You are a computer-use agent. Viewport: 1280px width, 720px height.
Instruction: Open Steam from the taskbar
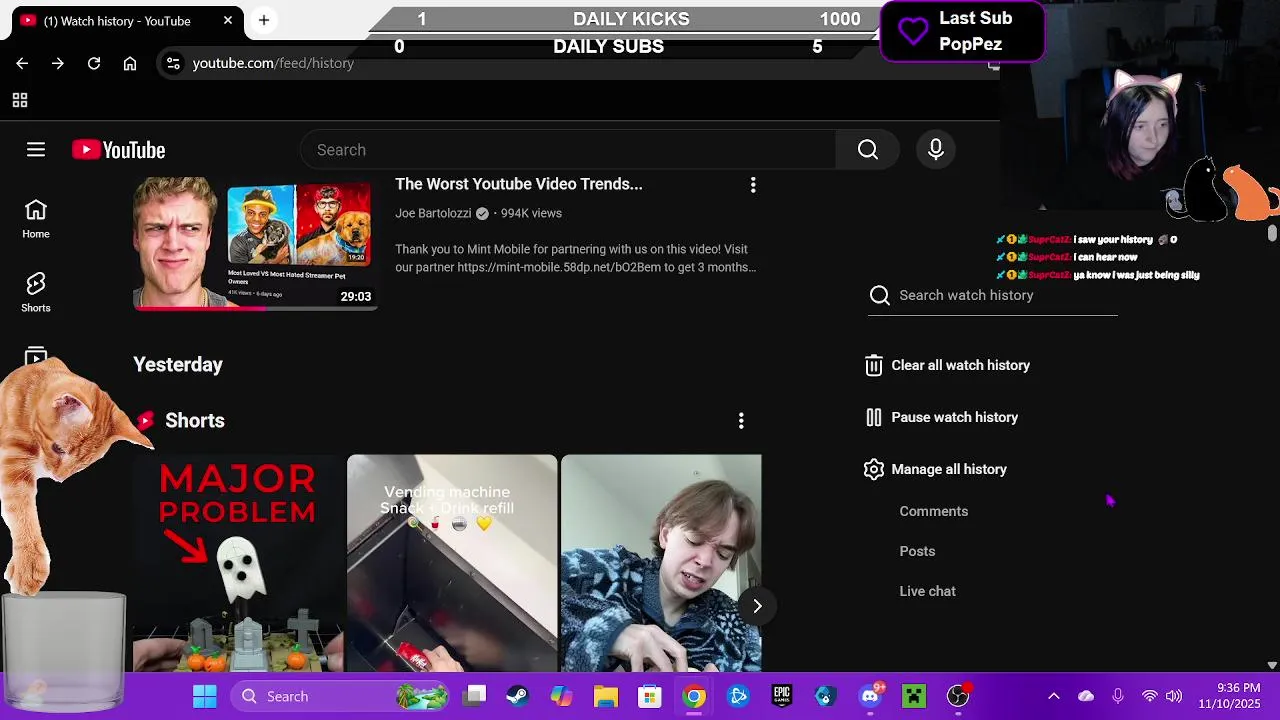[x=517, y=696]
